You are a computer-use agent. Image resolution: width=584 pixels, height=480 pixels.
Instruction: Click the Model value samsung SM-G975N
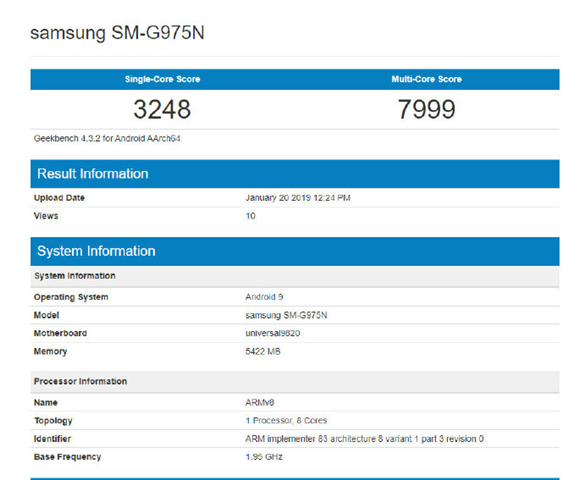(286, 315)
